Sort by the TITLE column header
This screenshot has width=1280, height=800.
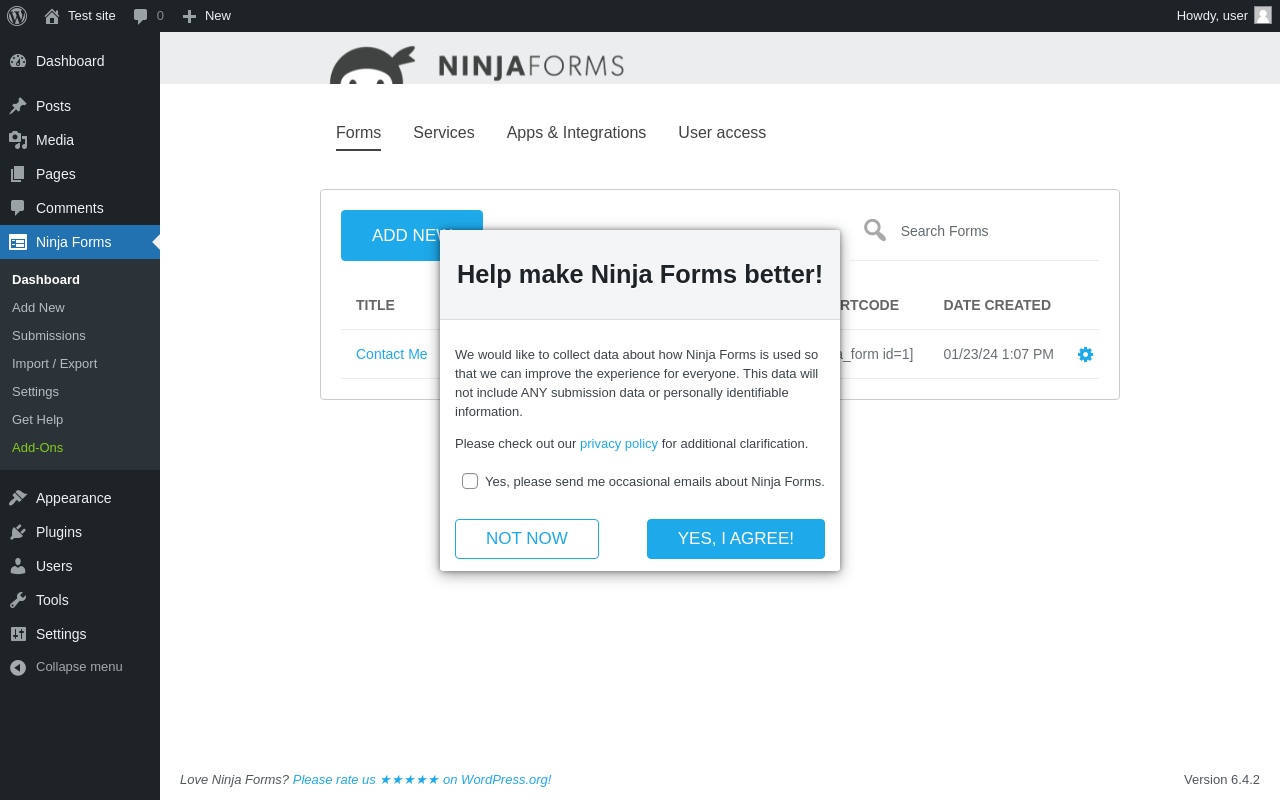(x=375, y=305)
